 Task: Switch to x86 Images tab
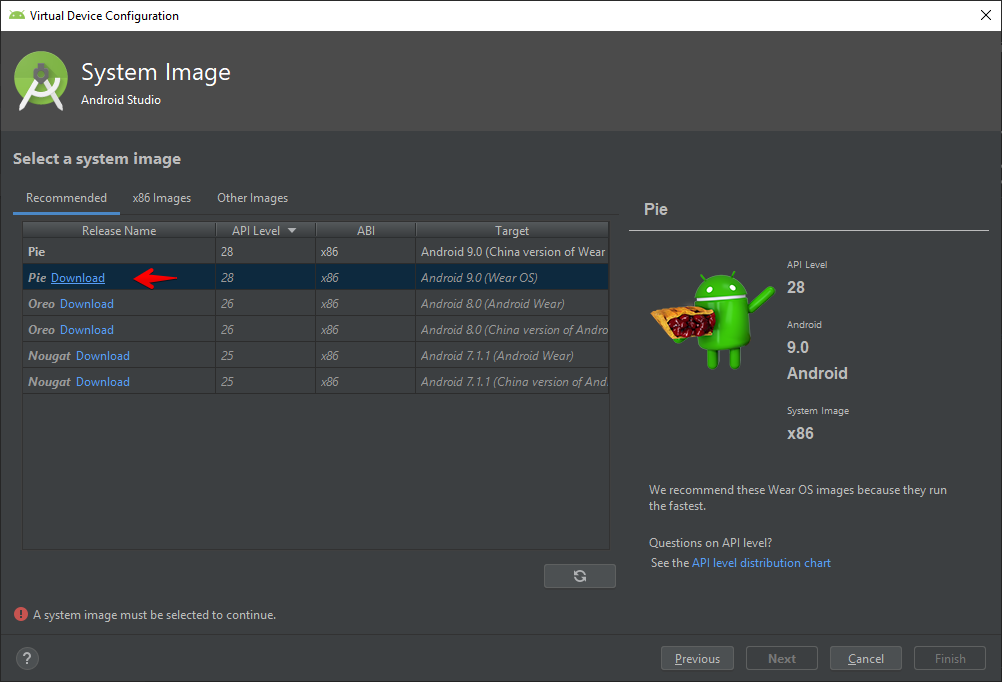[x=162, y=198]
